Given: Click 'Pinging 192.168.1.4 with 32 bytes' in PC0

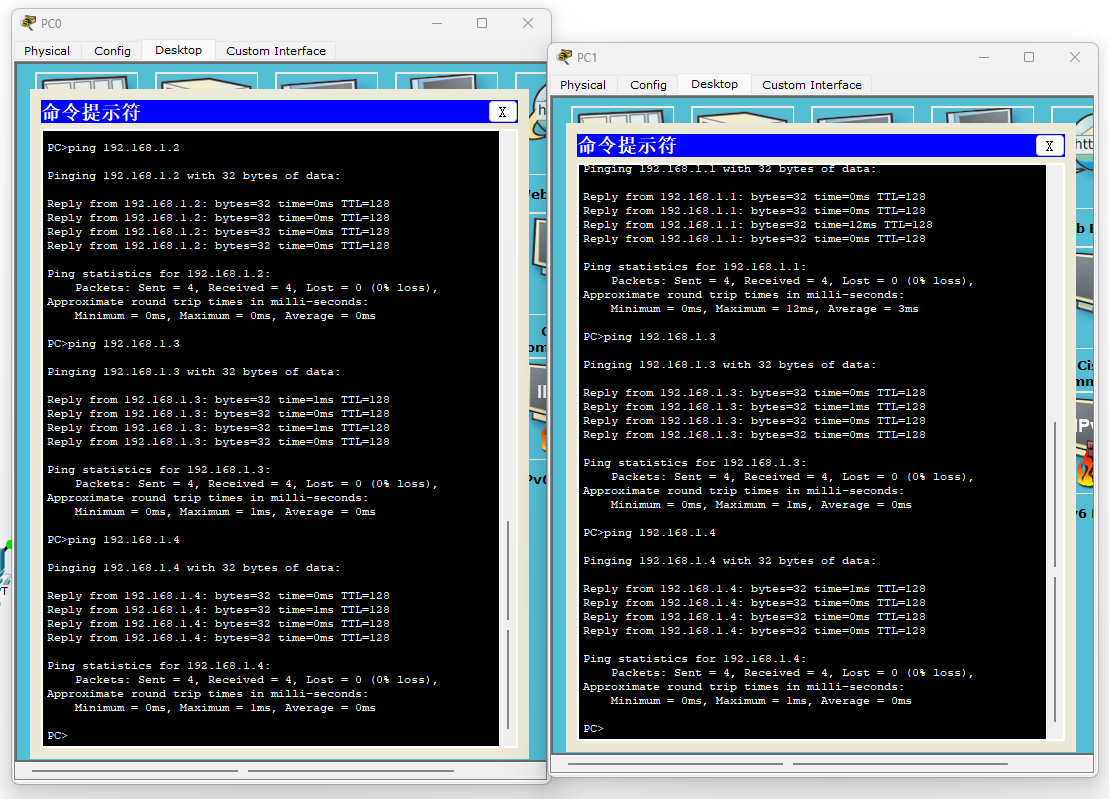Looking at the screenshot, I should [x=193, y=568].
